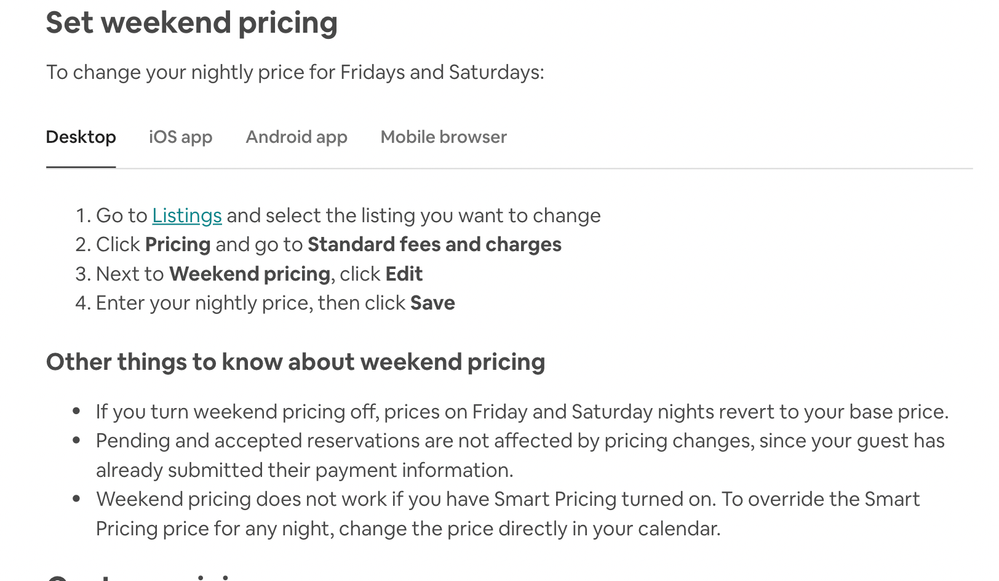The image size is (999, 581).
Task: Click the bold Pricing word in step two
Action: [177, 245]
